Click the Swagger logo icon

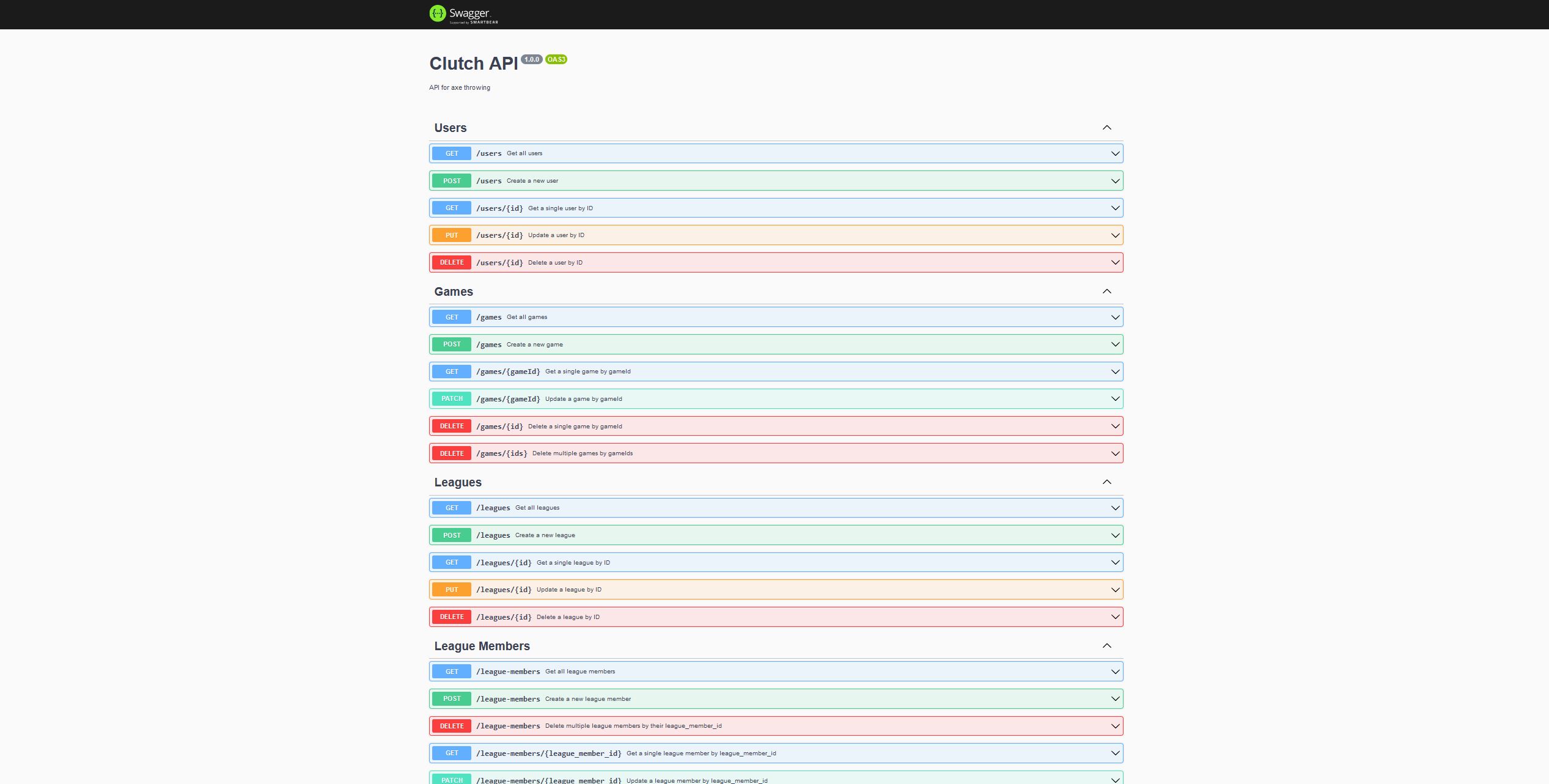click(x=437, y=13)
